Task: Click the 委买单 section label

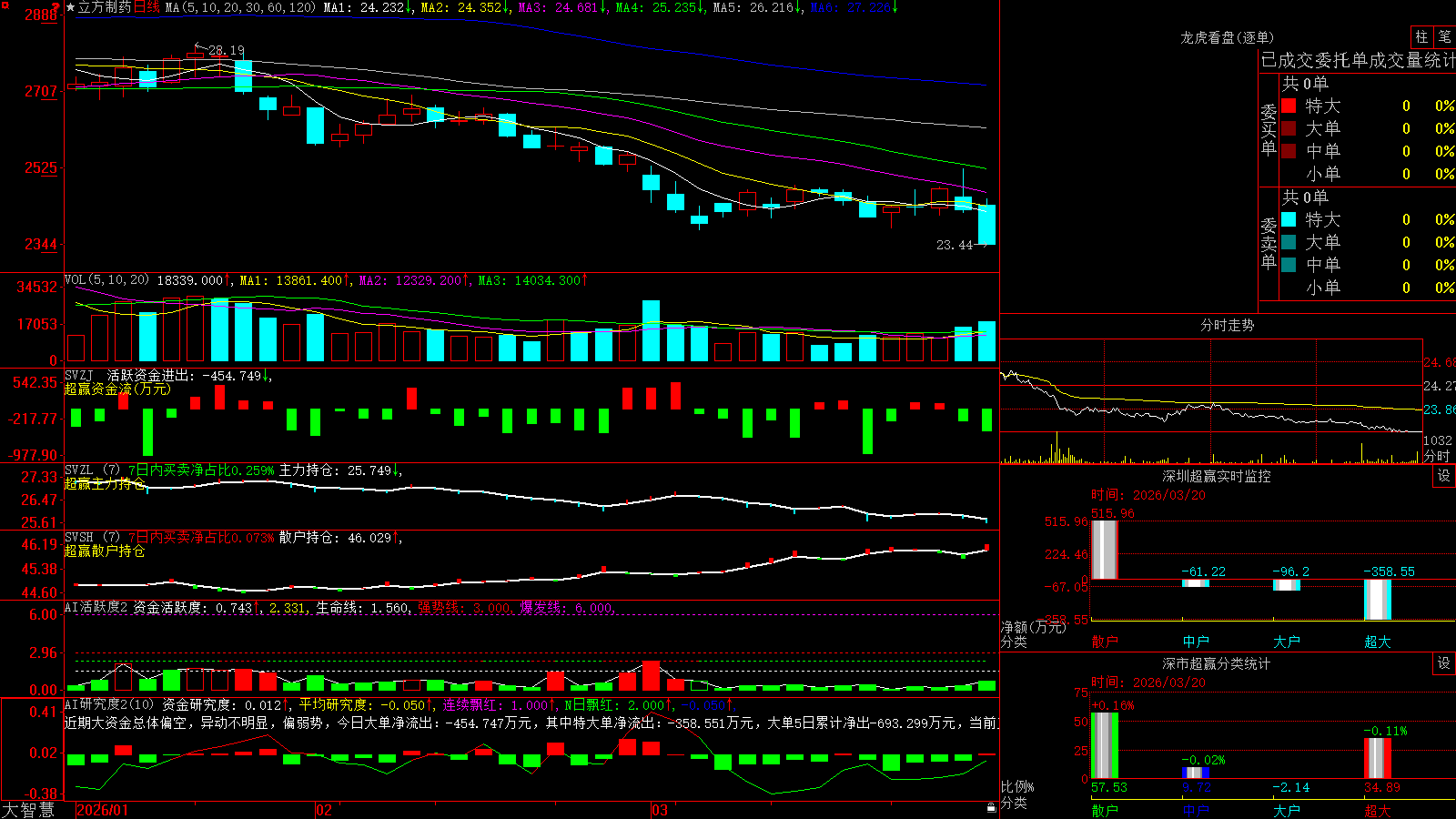Action: click(x=1269, y=129)
